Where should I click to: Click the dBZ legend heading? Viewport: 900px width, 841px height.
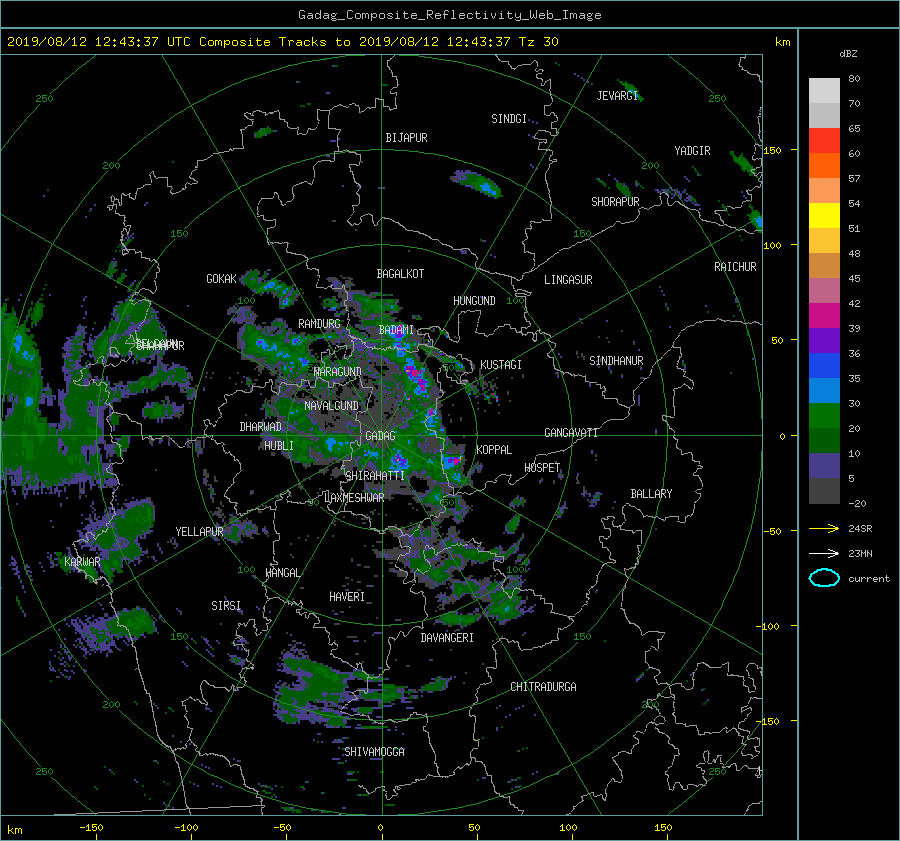tap(848, 54)
